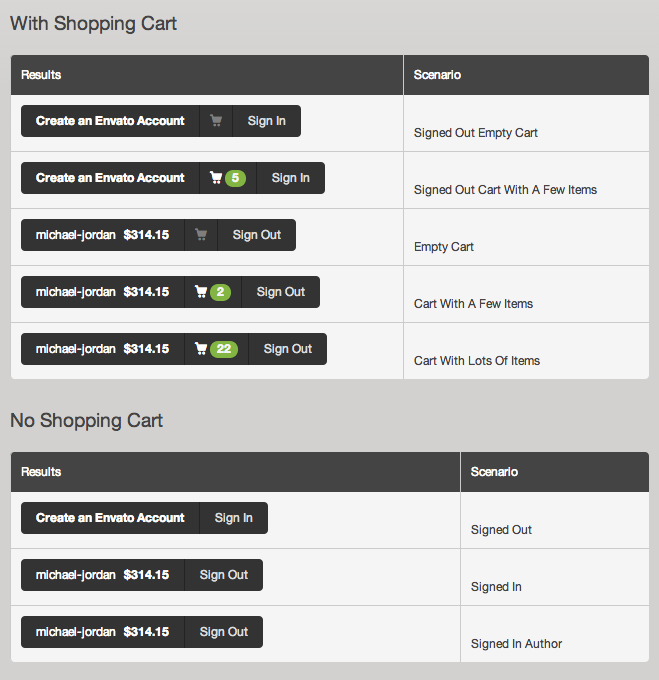The height and width of the screenshot is (680, 659).
Task: Click $314.15 balance in the 2-item cart row
Action: pyautogui.click(x=147, y=292)
